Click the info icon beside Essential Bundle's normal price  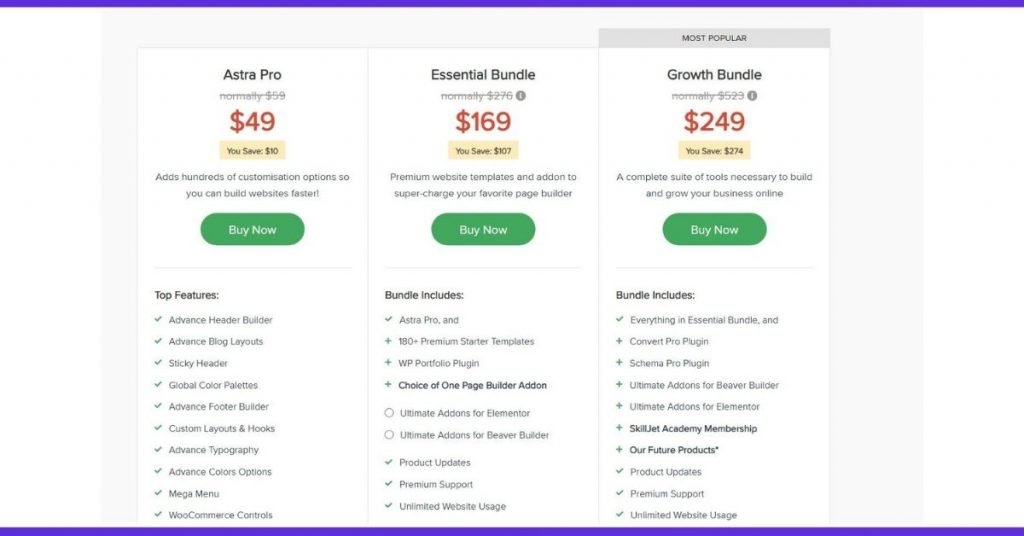[x=520, y=96]
